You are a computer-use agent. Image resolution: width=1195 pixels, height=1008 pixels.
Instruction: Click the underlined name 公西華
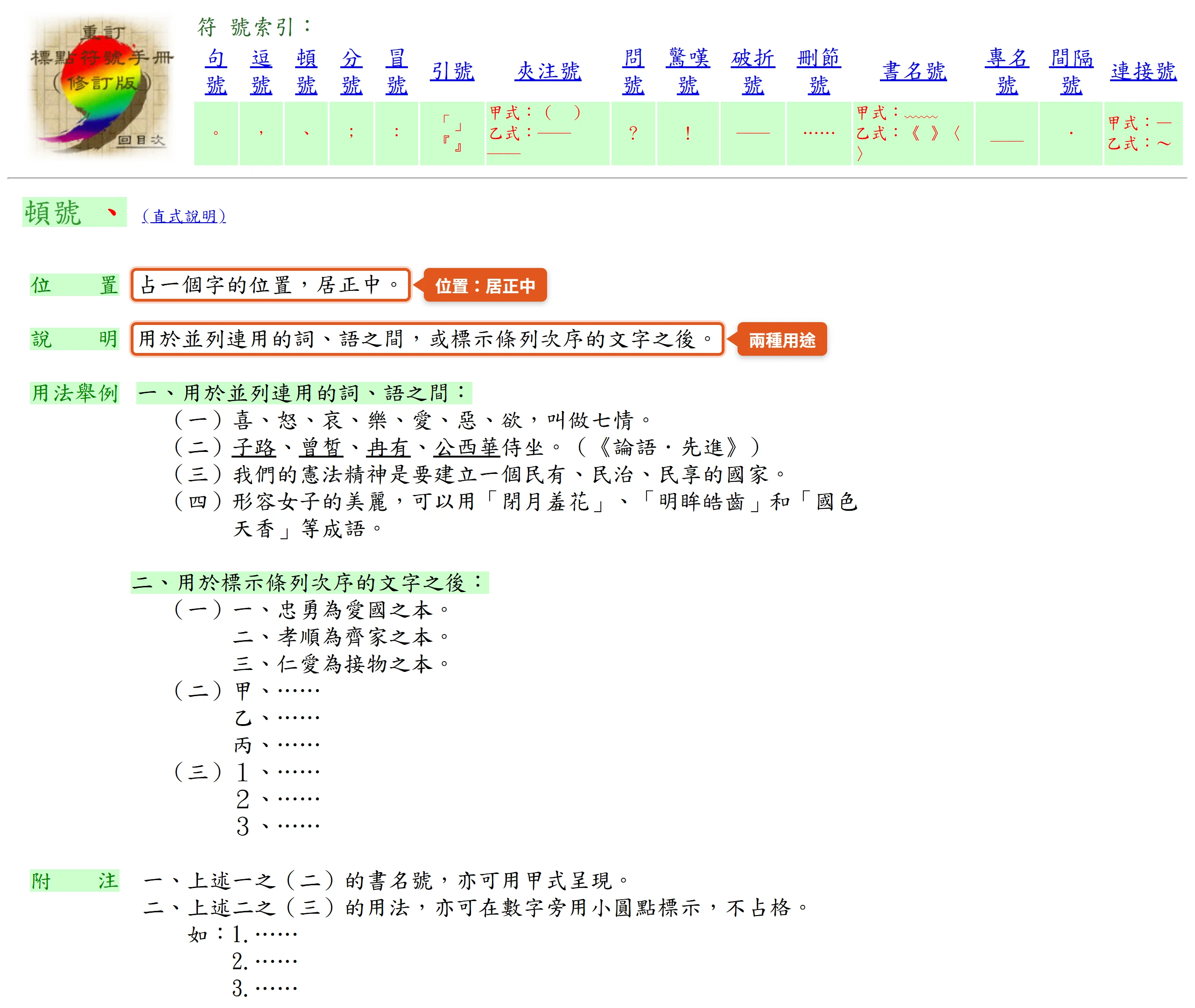pos(467,447)
